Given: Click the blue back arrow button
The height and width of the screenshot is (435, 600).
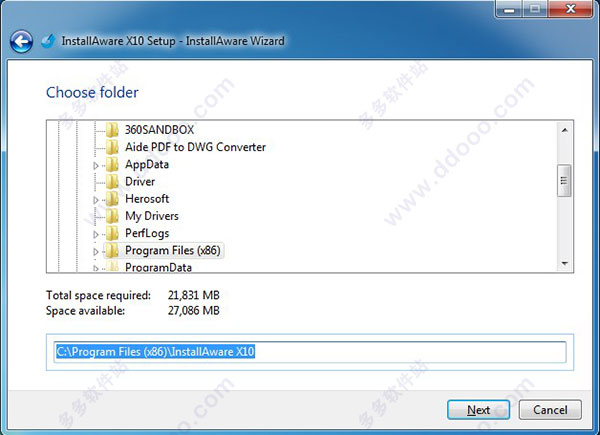Looking at the screenshot, I should point(21,41).
